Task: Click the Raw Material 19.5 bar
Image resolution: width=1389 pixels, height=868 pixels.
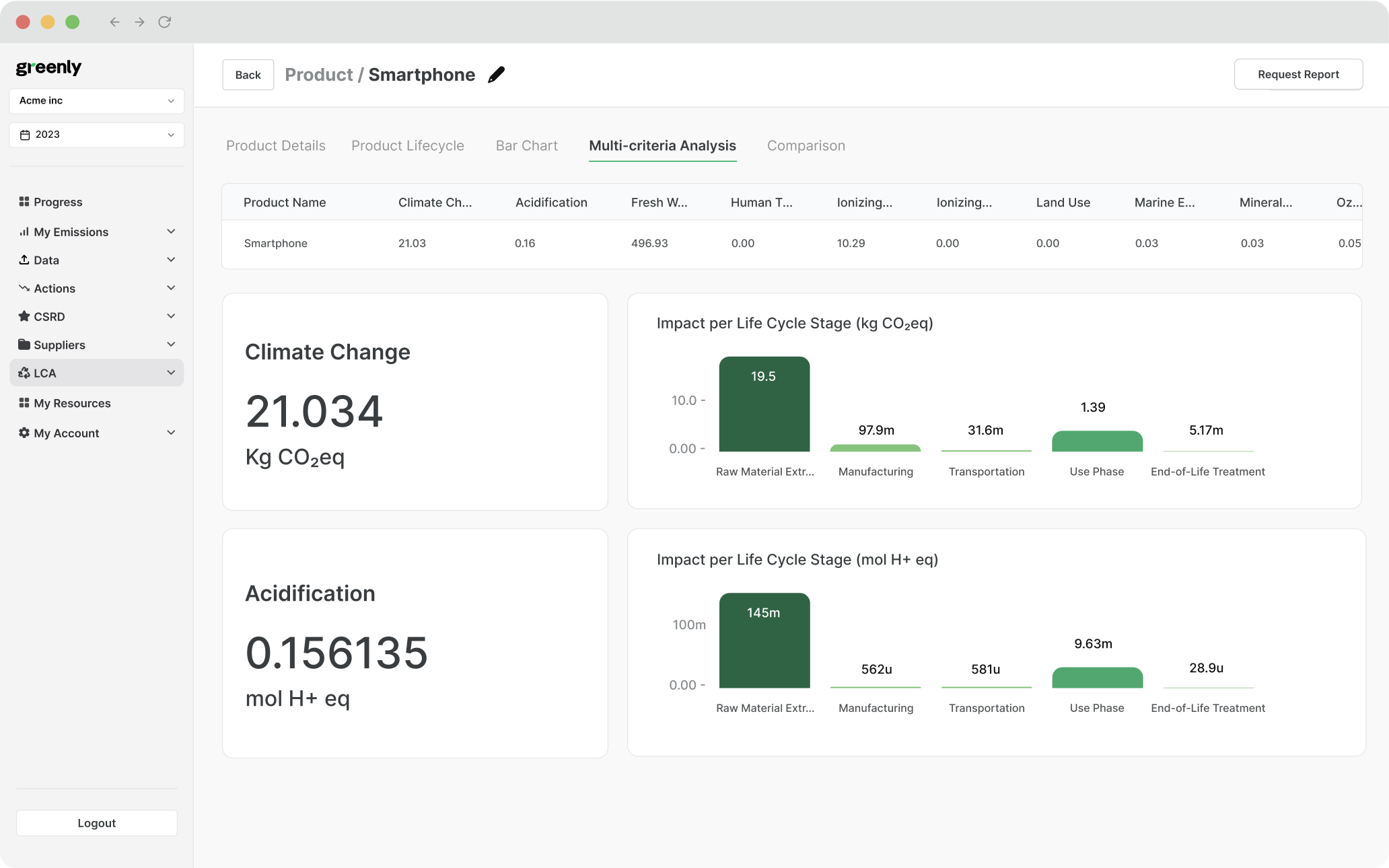Action: [764, 404]
